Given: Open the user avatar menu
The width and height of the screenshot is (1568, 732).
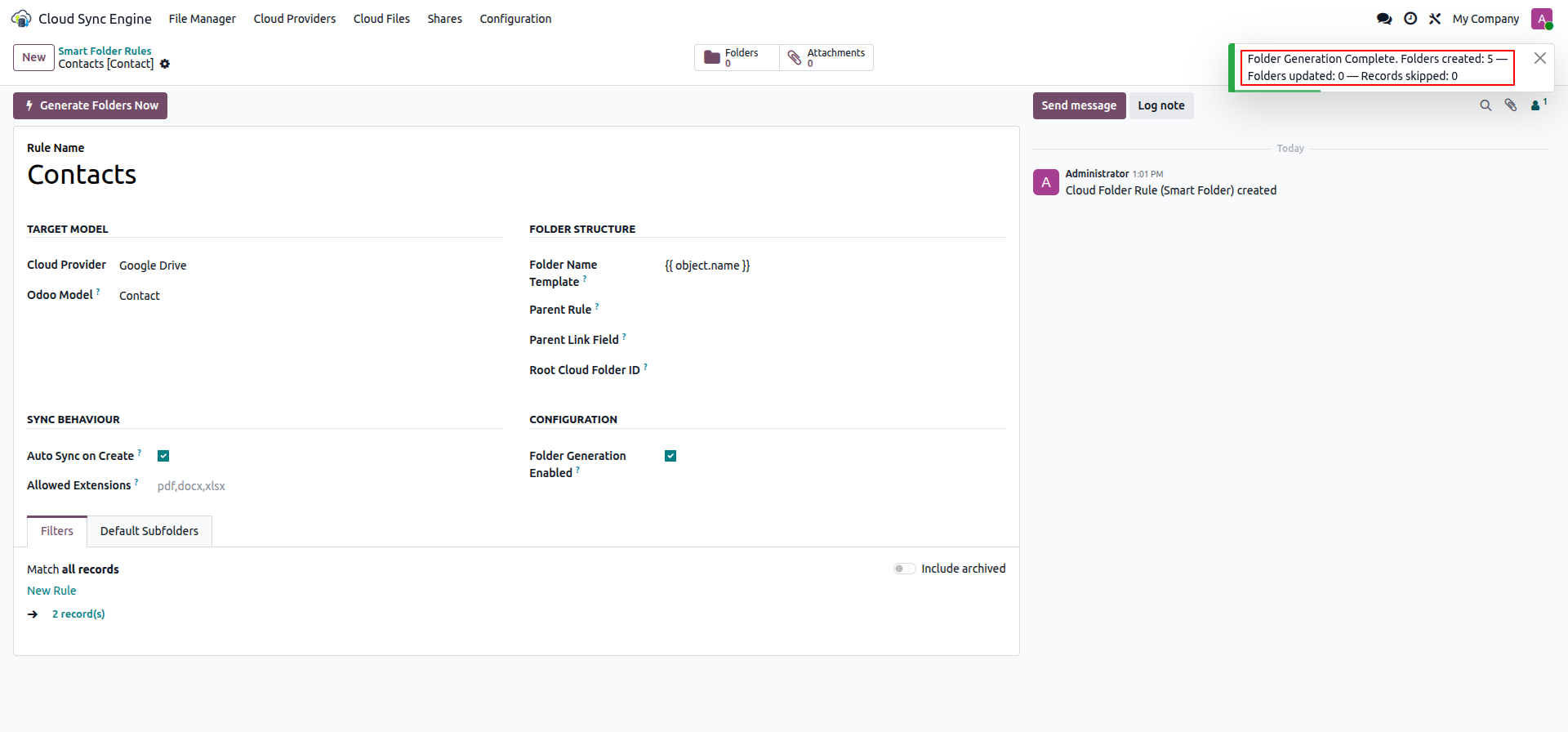Looking at the screenshot, I should click(1542, 18).
